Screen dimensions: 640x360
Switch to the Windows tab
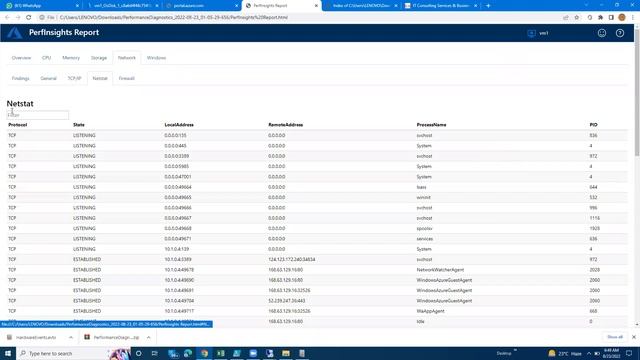[x=156, y=58]
